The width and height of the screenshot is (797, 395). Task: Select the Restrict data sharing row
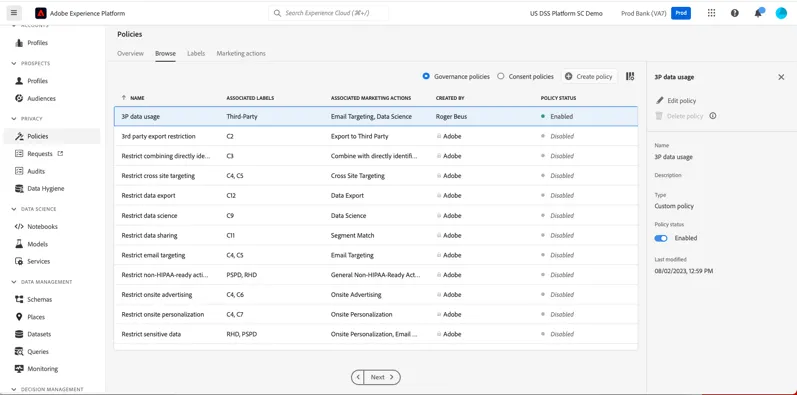[x=376, y=235]
